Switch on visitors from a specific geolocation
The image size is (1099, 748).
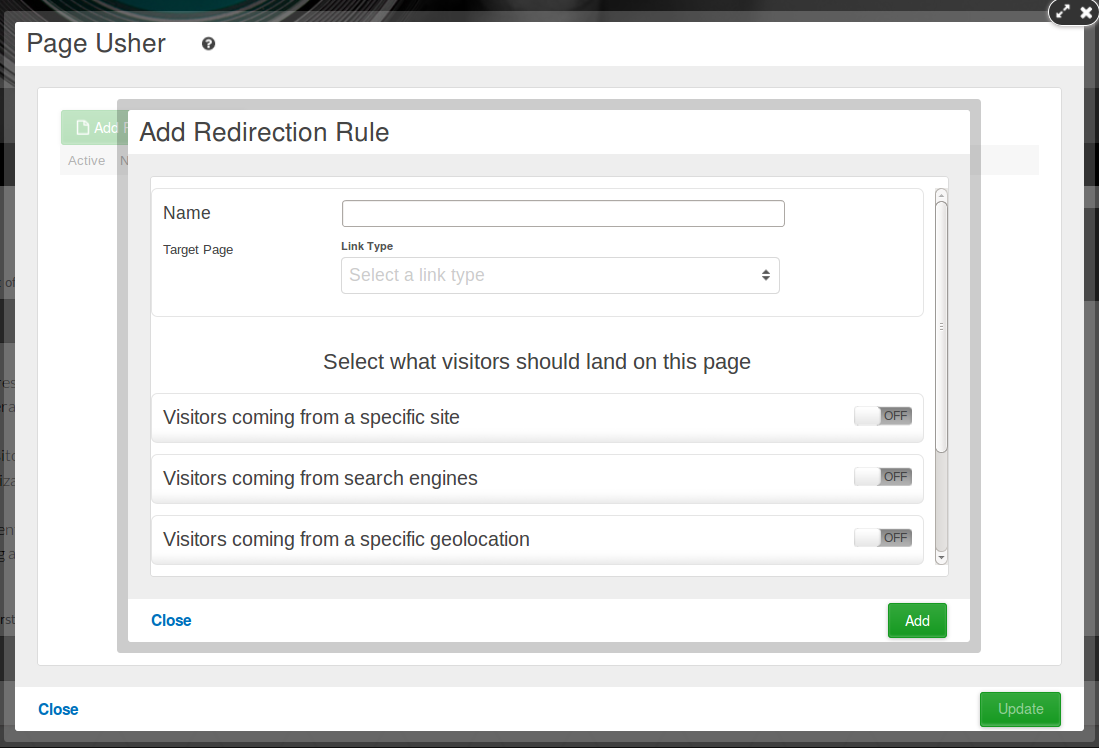tap(883, 538)
